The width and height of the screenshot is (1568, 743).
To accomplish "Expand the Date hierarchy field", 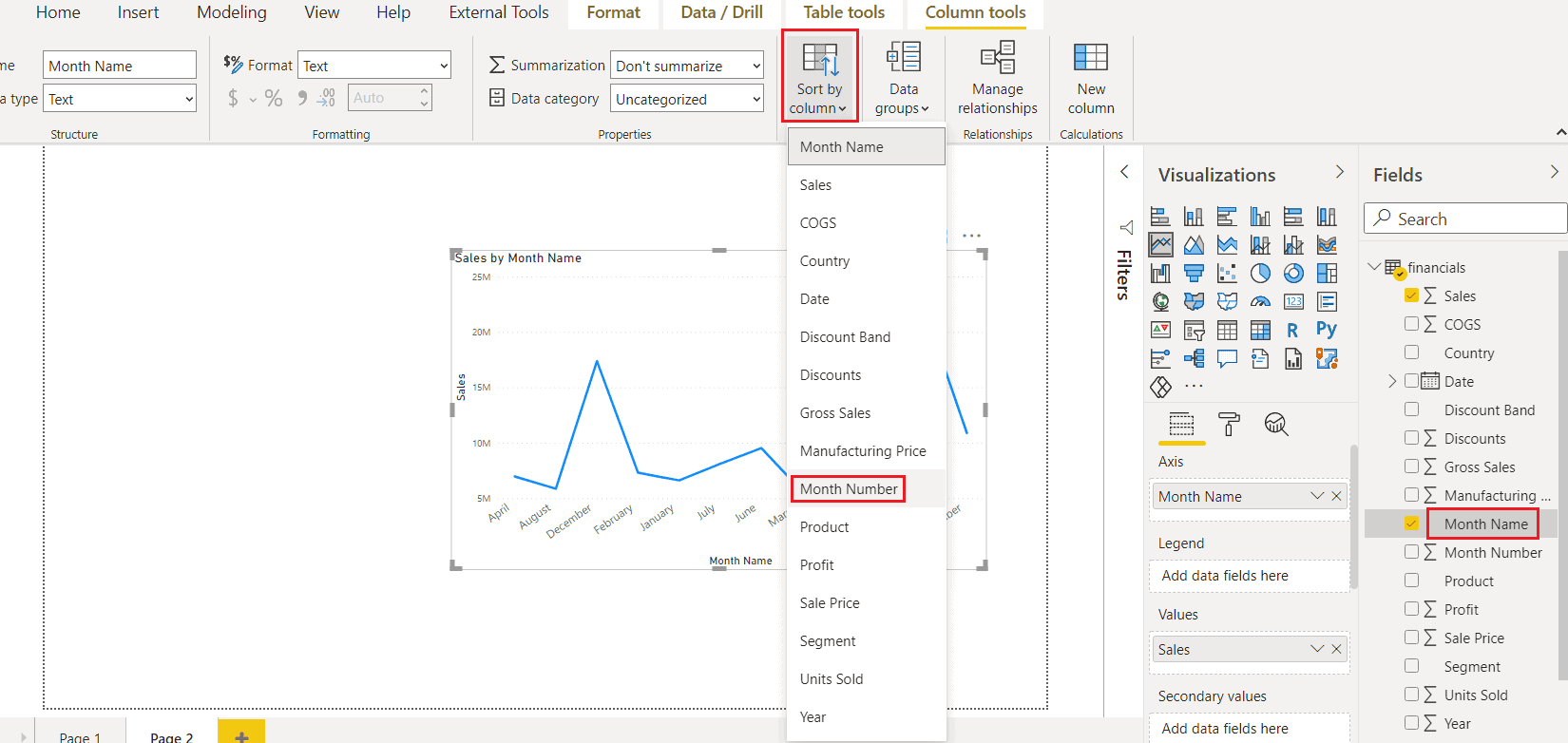I will coord(1392,381).
